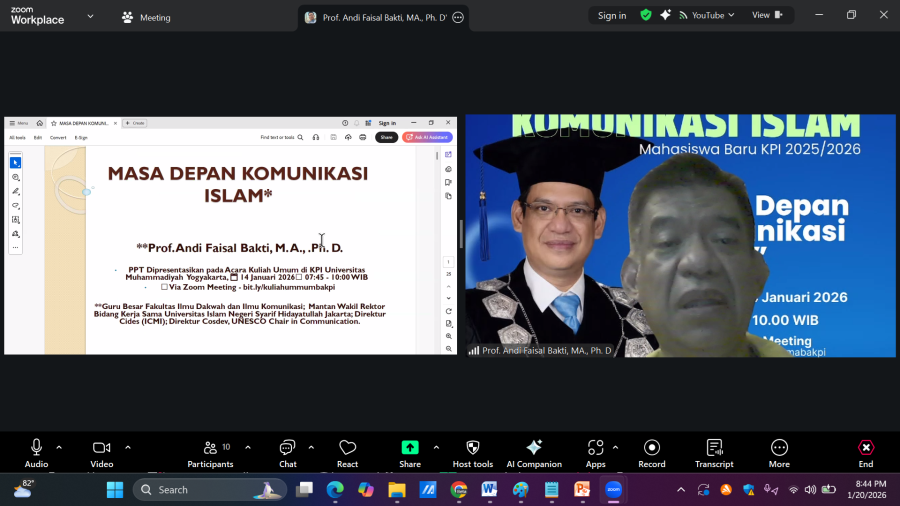Open File Explorer from taskbar

[397, 490]
